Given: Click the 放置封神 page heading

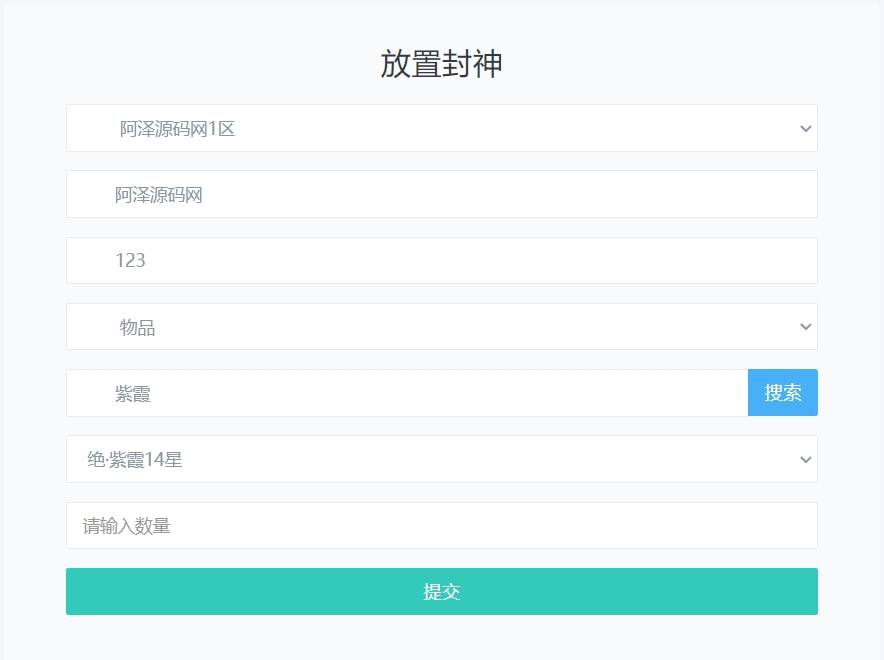Looking at the screenshot, I should (x=441, y=64).
